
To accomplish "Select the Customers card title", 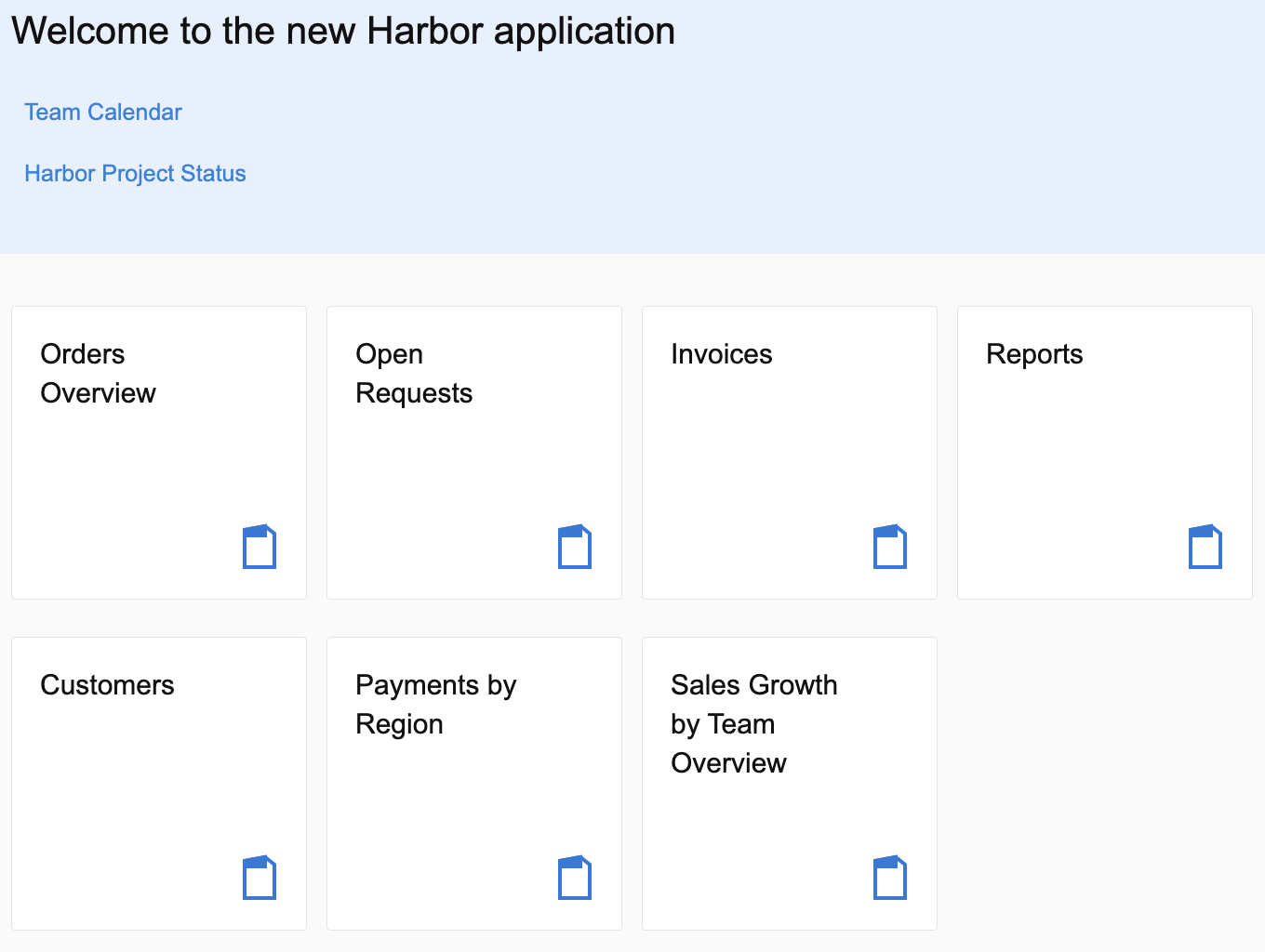I will [x=108, y=685].
